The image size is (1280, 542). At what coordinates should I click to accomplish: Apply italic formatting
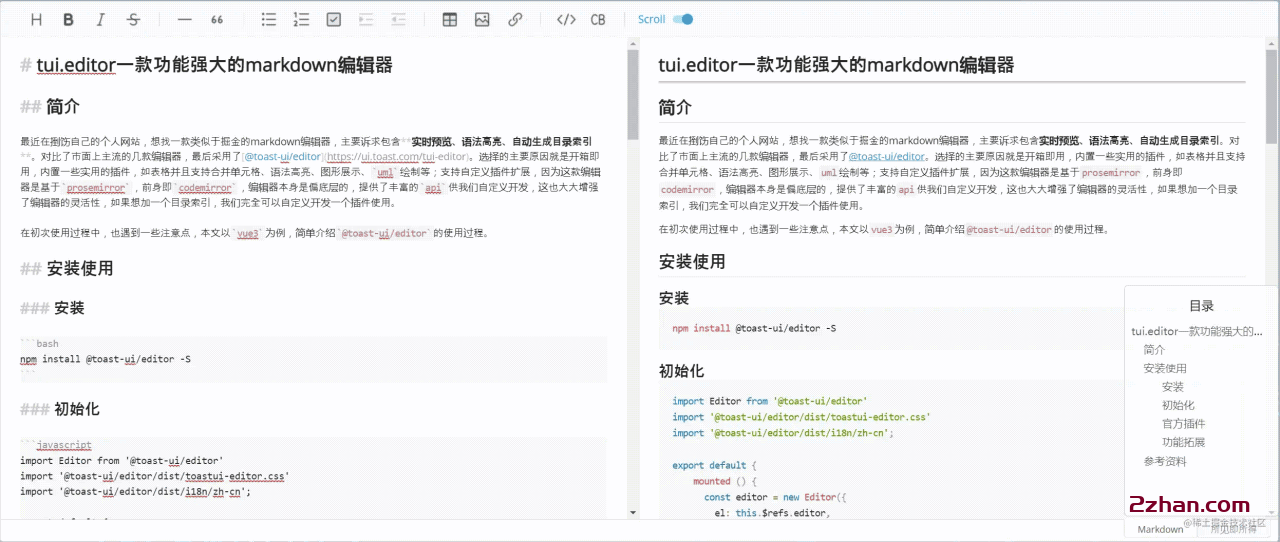coord(101,19)
